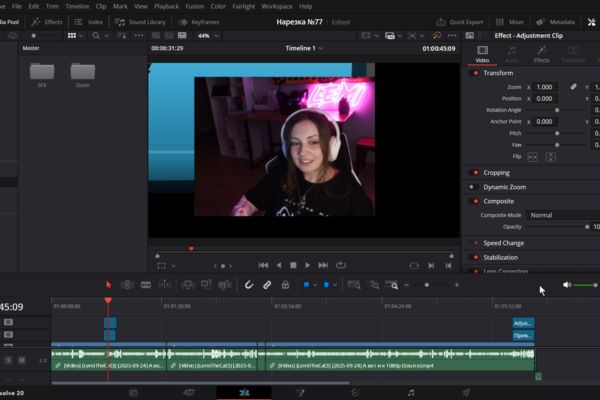This screenshot has height=400, width=600.
Task: Switch to the Effects tab in Inspector
Action: coord(541,54)
